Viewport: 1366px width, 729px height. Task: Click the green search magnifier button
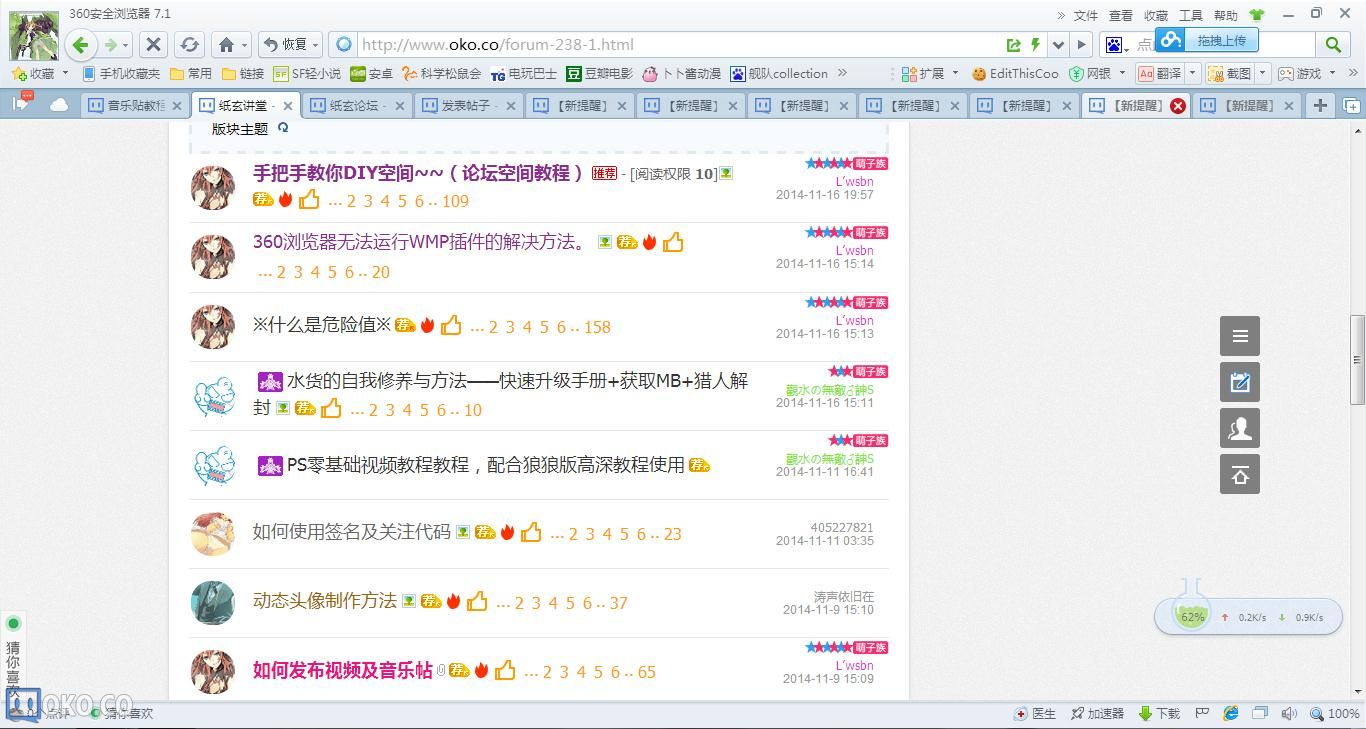1333,44
